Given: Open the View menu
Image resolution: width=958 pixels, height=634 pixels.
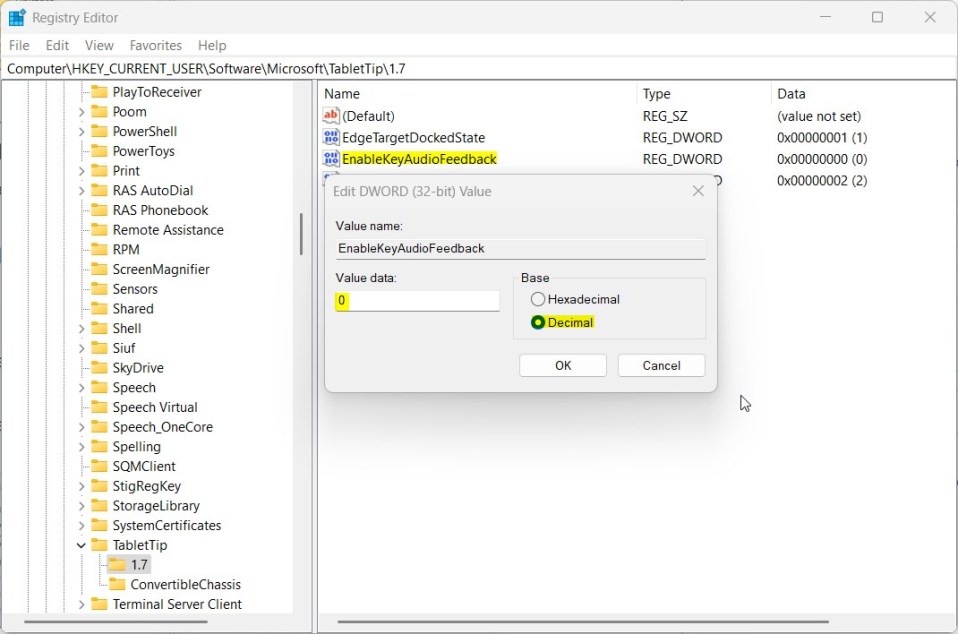Looking at the screenshot, I should (x=99, y=45).
